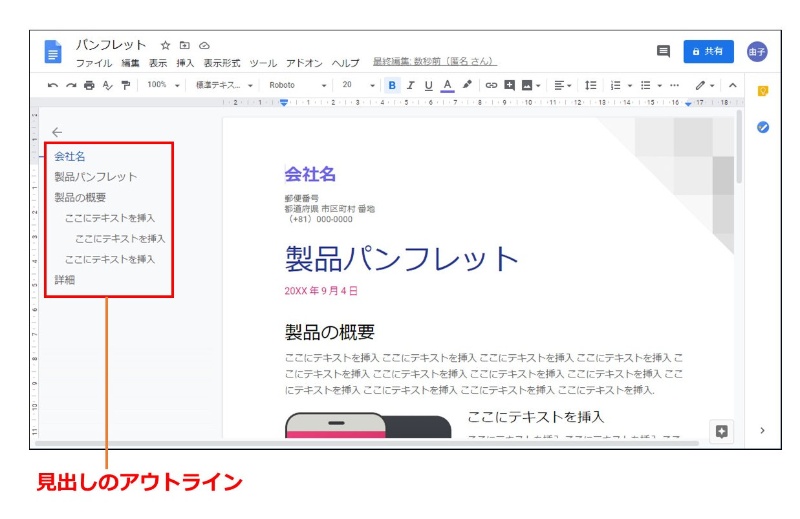Toggle underline formatting
Image resolution: width=800 pixels, height=519 pixels.
(428, 86)
